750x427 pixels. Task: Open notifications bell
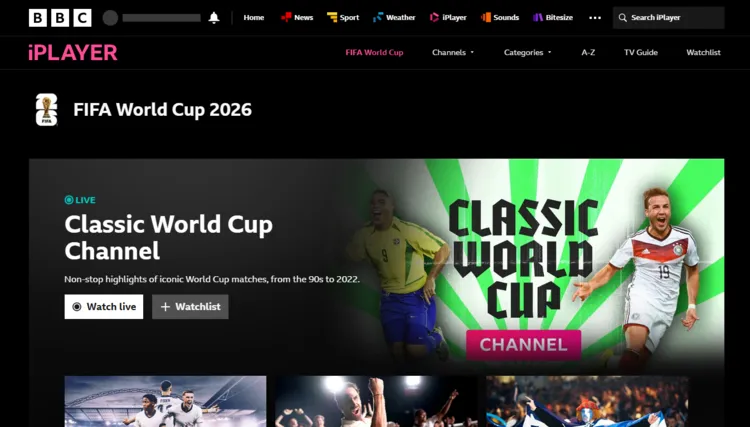[x=214, y=18]
